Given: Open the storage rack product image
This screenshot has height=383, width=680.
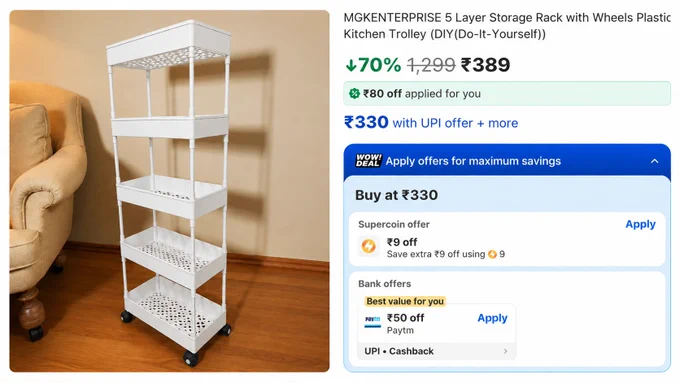Looking at the screenshot, I should (x=170, y=191).
